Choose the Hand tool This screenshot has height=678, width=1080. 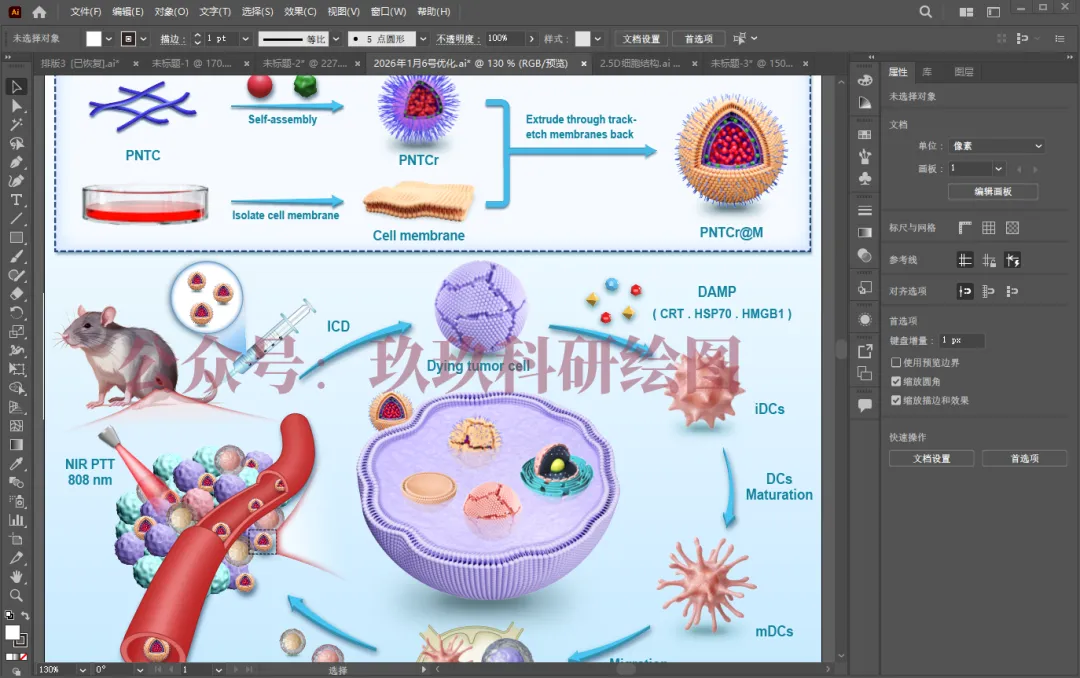click(16, 577)
